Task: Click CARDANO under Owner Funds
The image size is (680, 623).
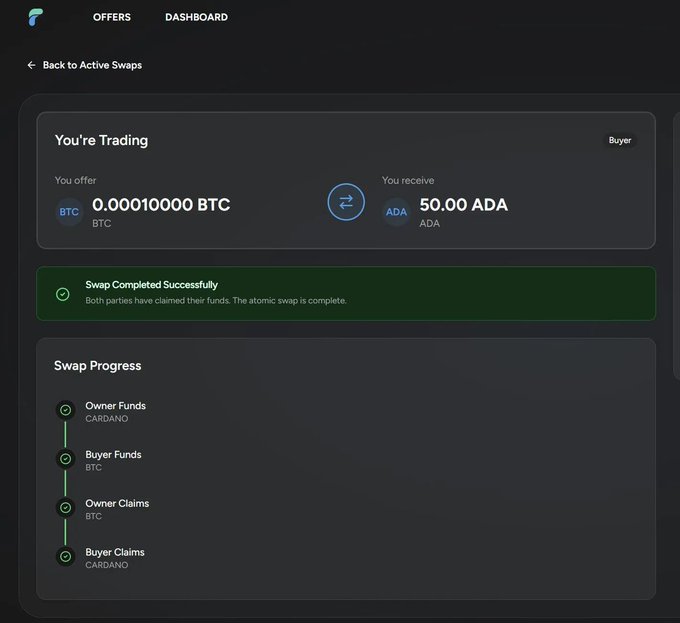Action: point(107,419)
